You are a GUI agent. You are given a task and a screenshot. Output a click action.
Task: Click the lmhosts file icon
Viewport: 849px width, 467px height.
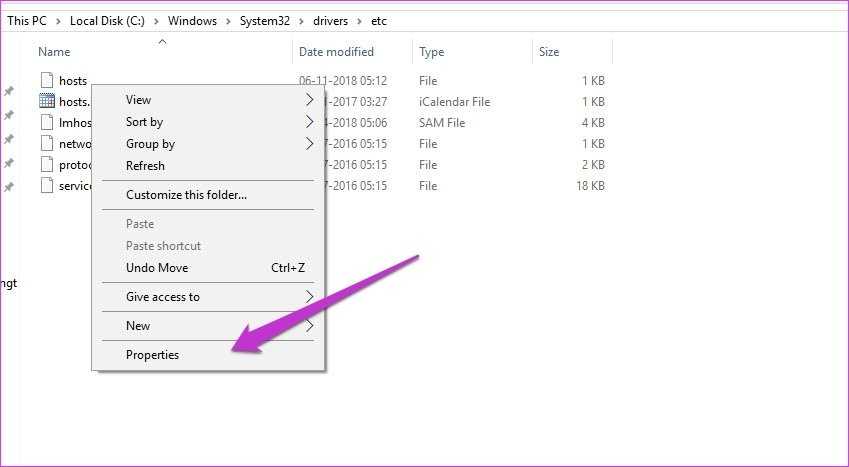(x=47, y=122)
